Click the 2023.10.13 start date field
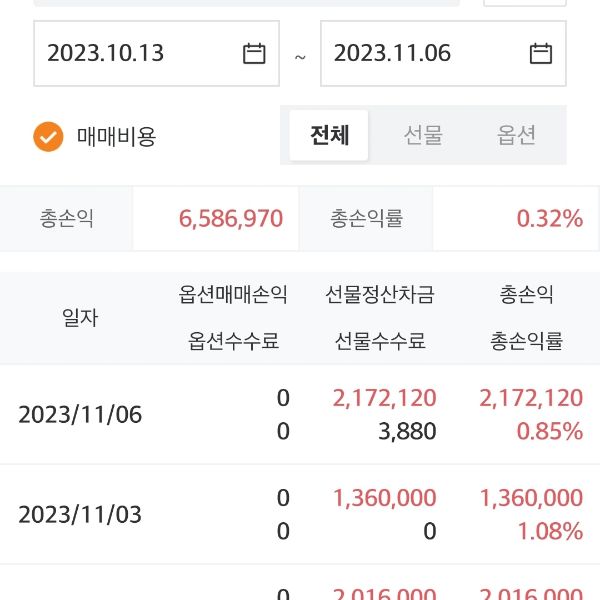This screenshot has width=600, height=600. [130, 53]
